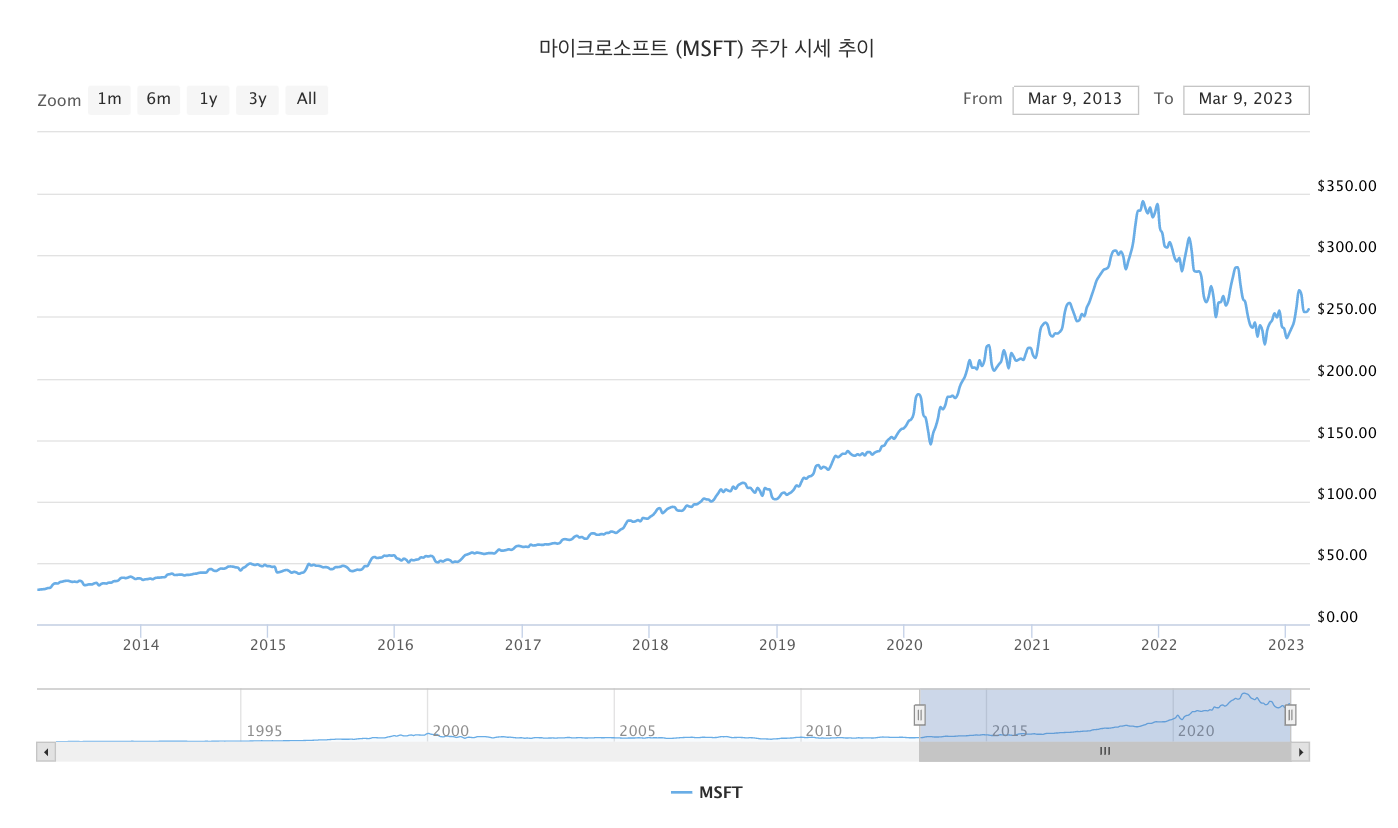The width and height of the screenshot is (1398, 828).
Task: Click the Zoom label text
Action: (59, 100)
